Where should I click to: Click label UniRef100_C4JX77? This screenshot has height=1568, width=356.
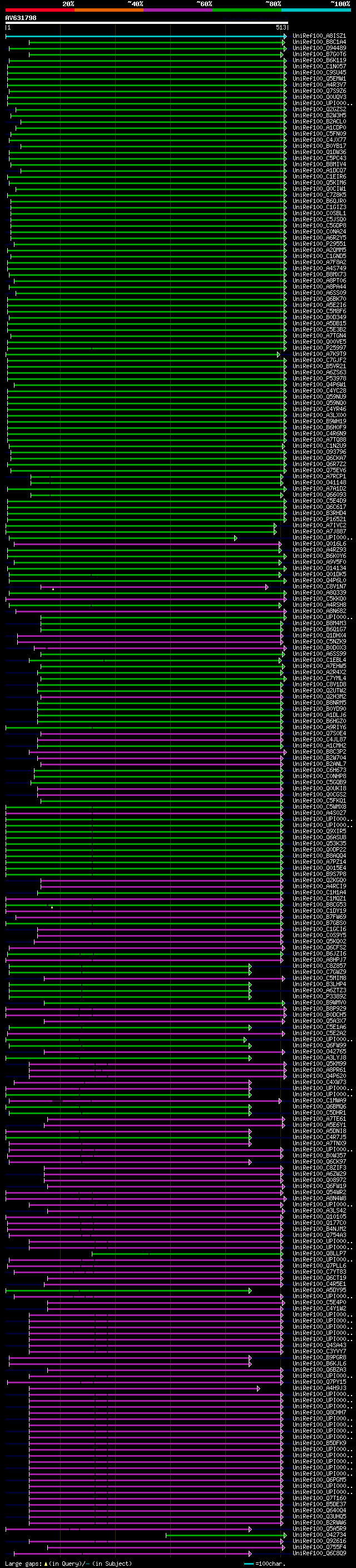(x=319, y=140)
